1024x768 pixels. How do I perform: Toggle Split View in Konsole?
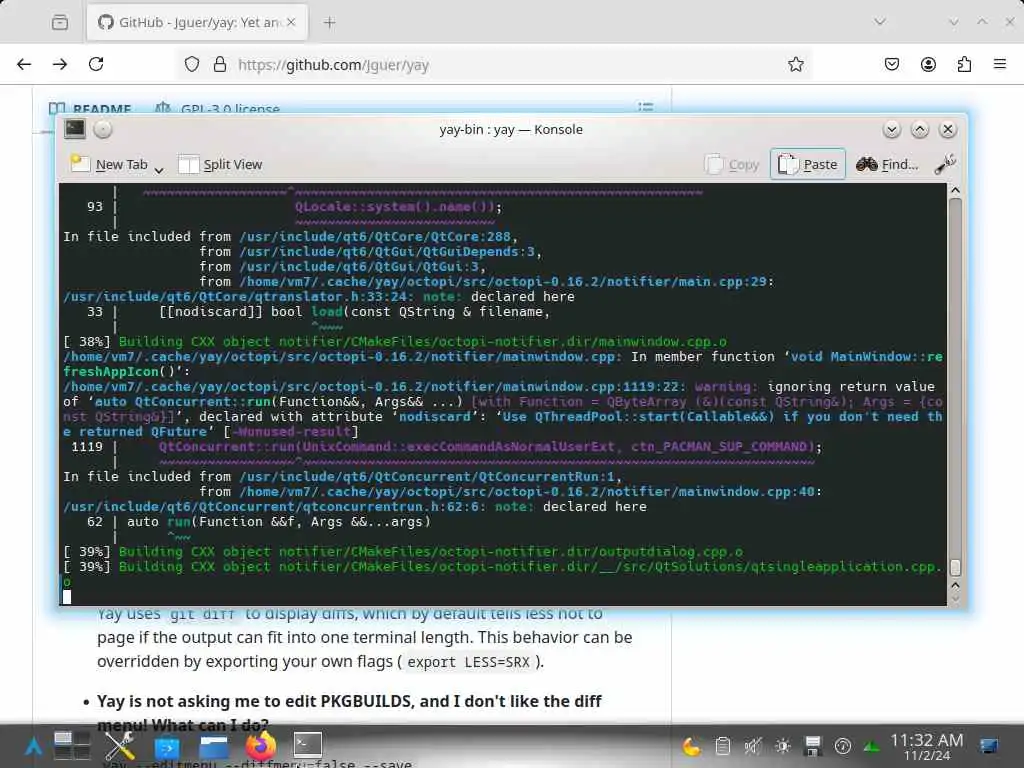pos(220,165)
